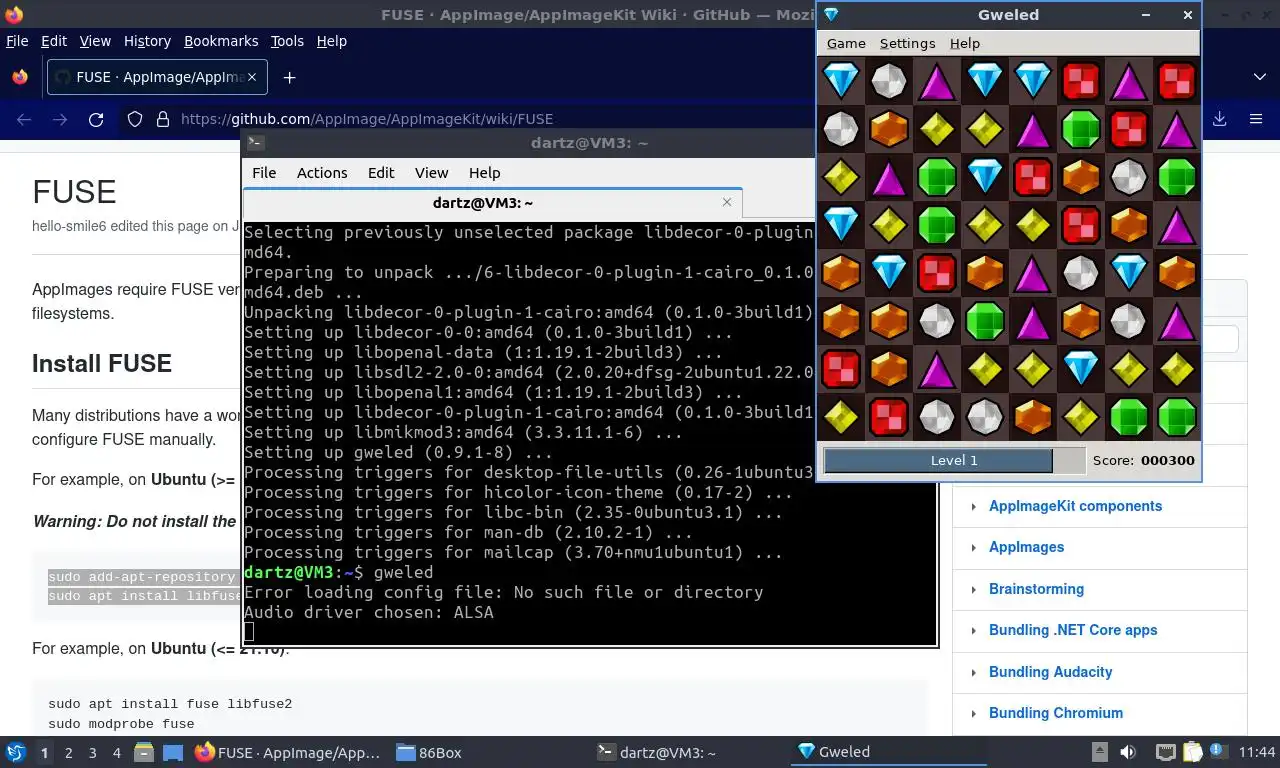Open the taskbar application launcher menu
The height and width of the screenshot is (768, 1280).
tap(16, 752)
